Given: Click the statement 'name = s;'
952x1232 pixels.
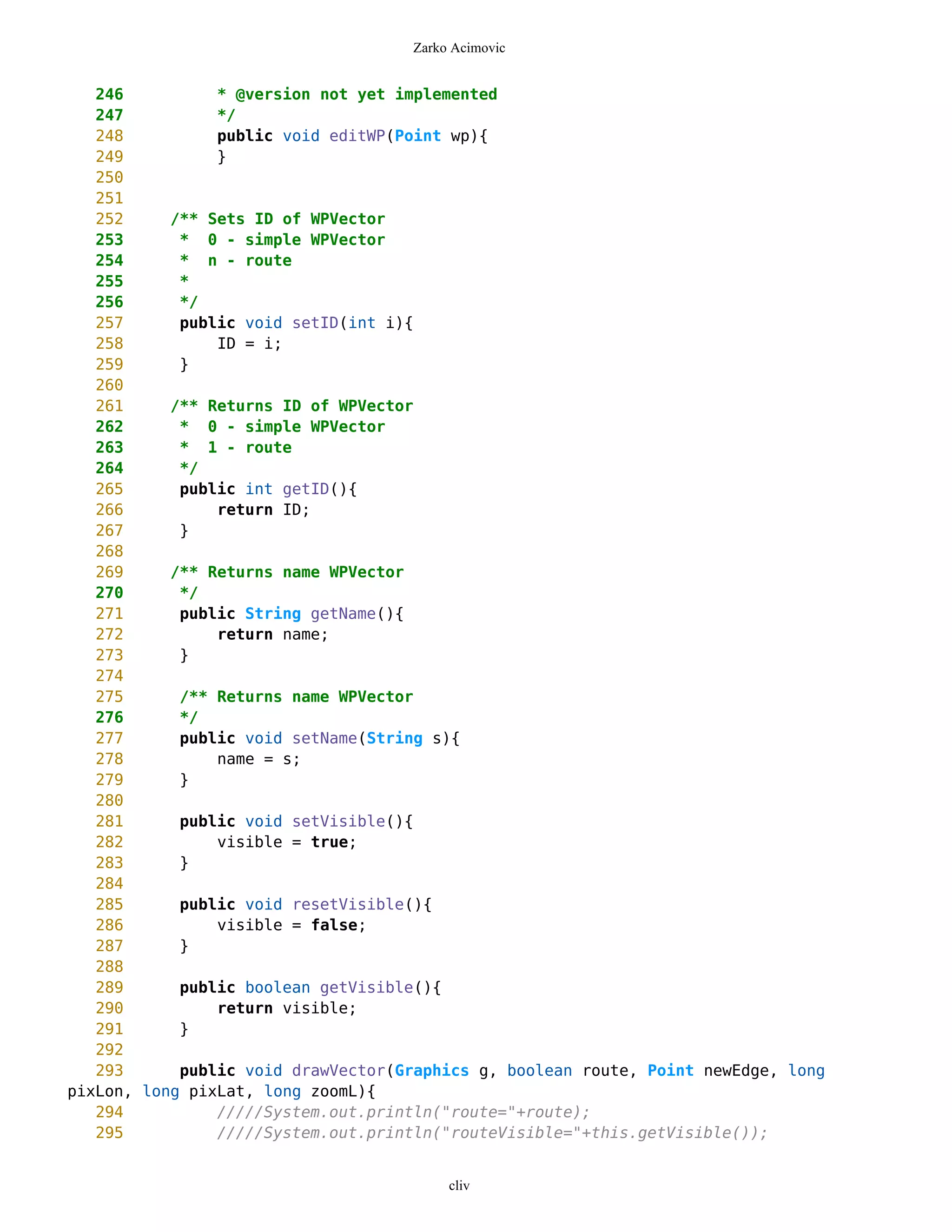Looking at the screenshot, I should 259,759.
